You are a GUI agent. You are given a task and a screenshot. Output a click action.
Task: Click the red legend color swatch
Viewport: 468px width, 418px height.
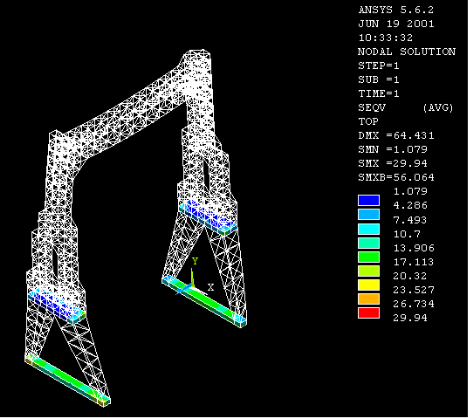point(369,313)
